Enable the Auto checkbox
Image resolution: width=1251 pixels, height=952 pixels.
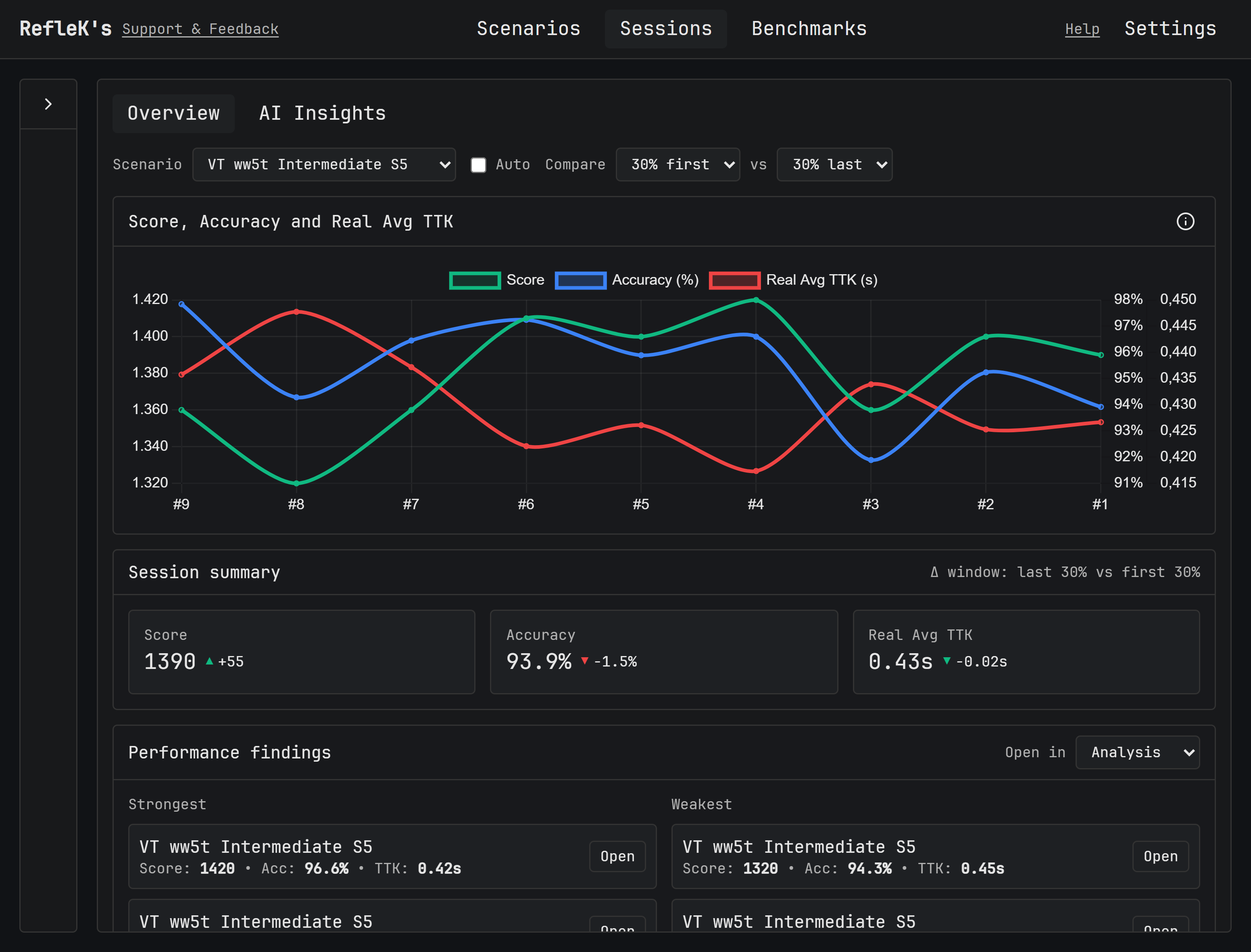click(478, 165)
